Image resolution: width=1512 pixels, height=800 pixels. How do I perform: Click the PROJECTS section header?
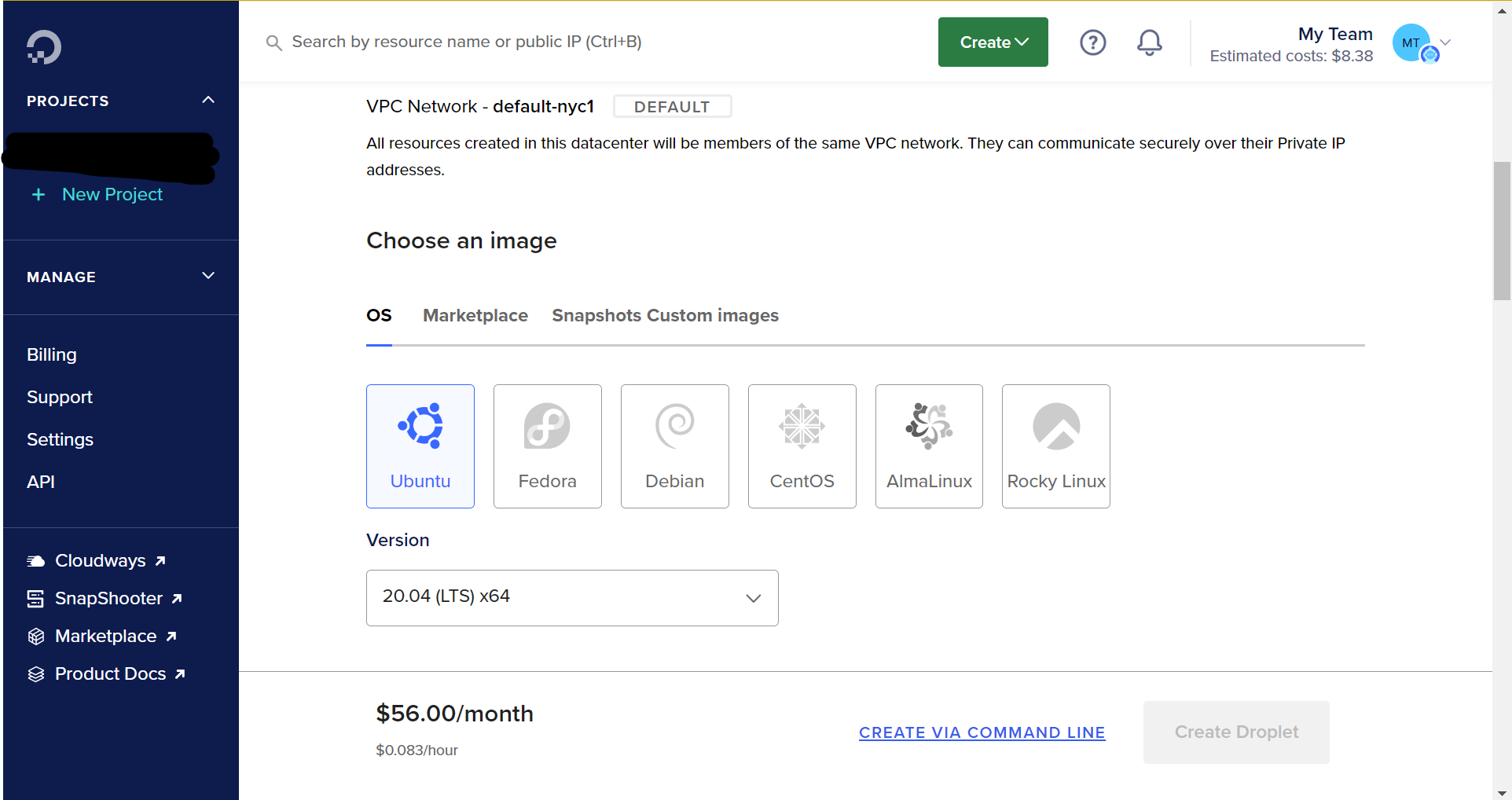click(68, 101)
